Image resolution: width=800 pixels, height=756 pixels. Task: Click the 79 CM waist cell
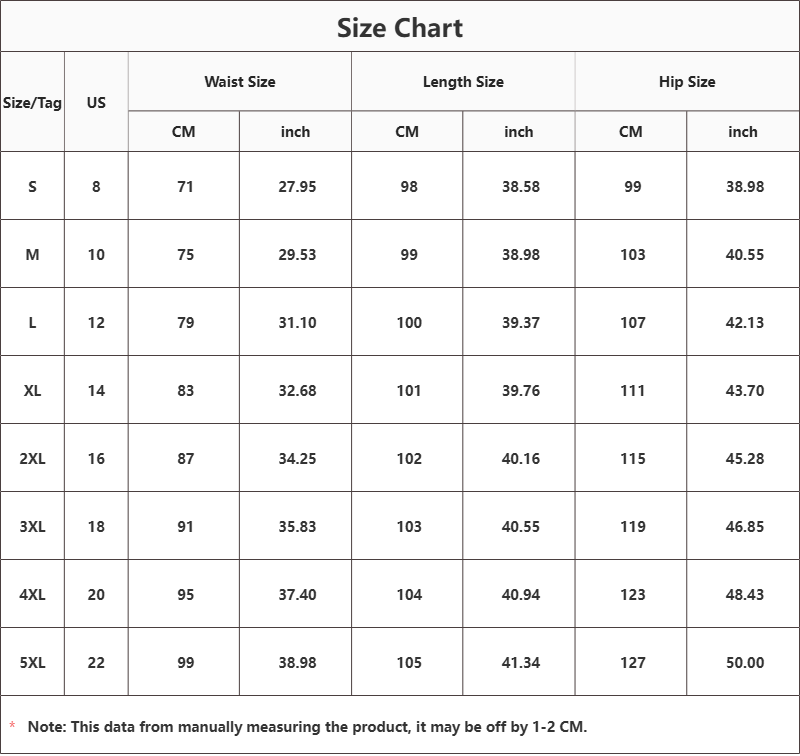[185, 323]
